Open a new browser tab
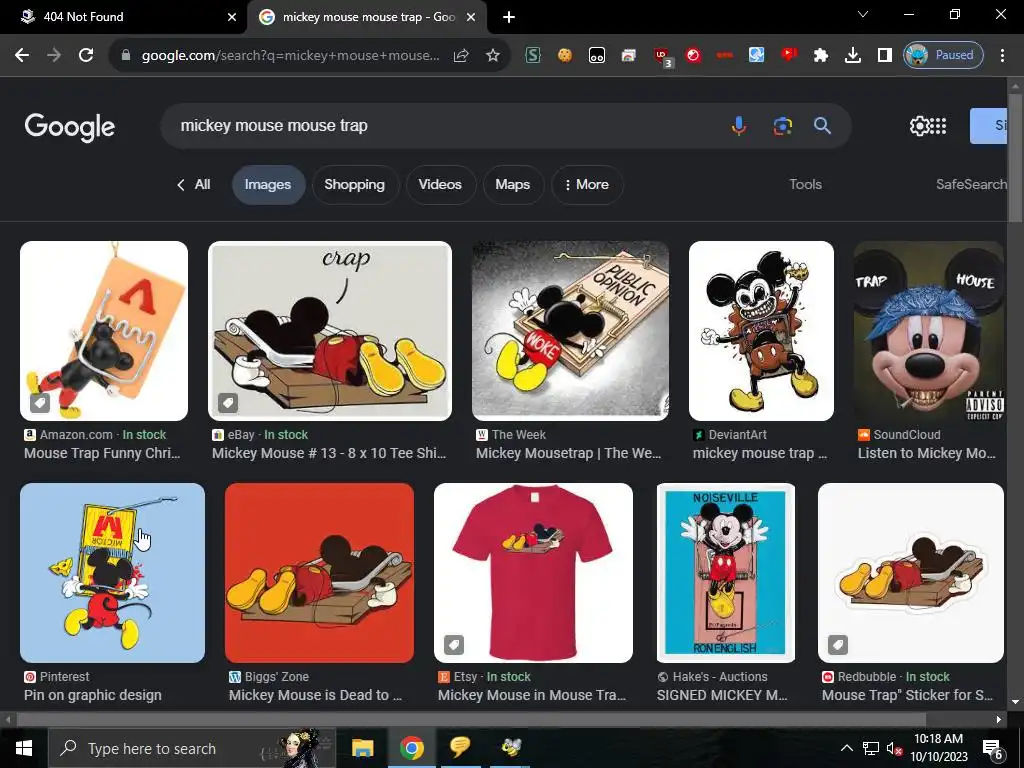1024x768 pixels. point(509,17)
